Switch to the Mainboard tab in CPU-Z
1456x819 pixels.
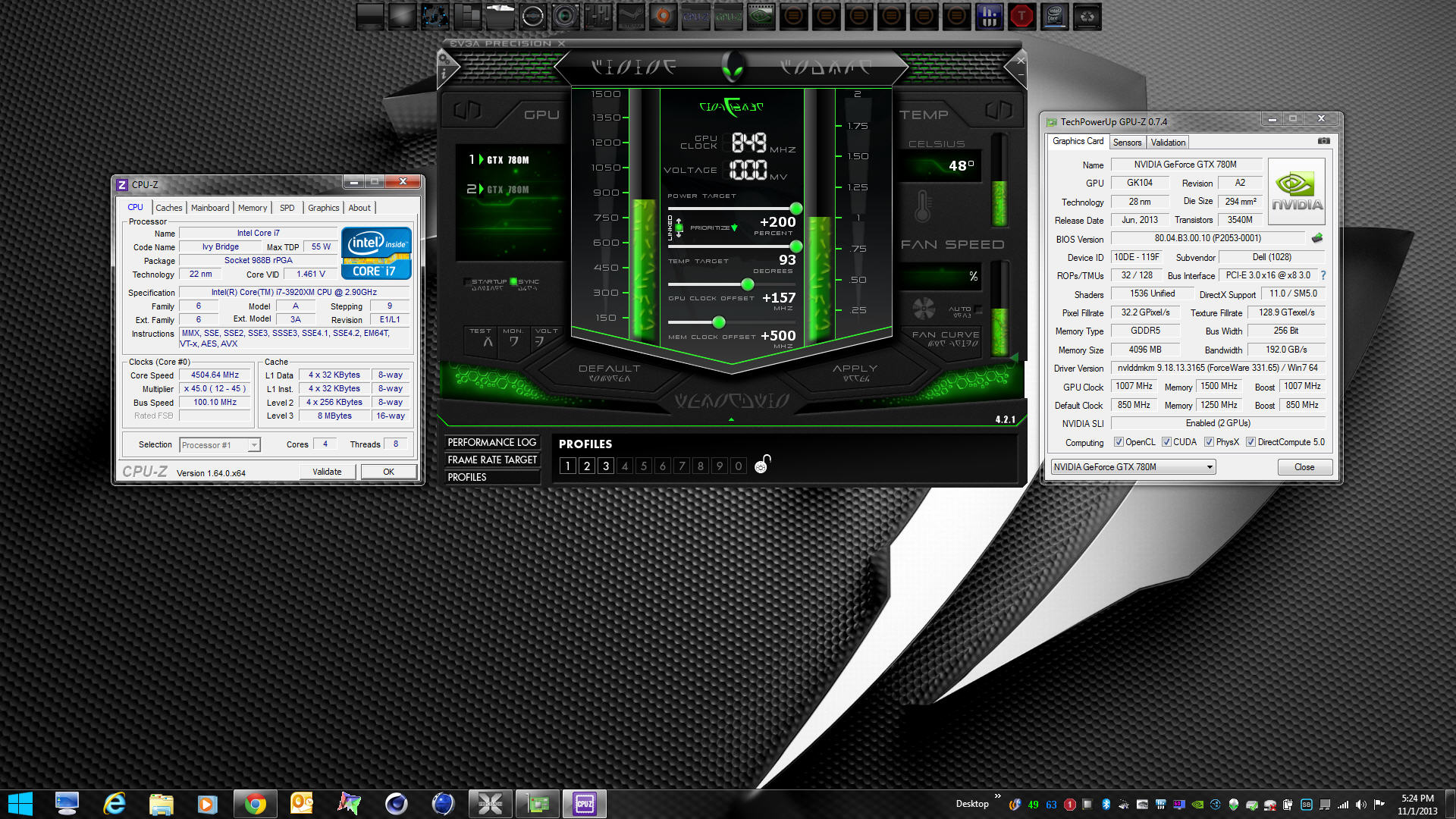[x=210, y=208]
